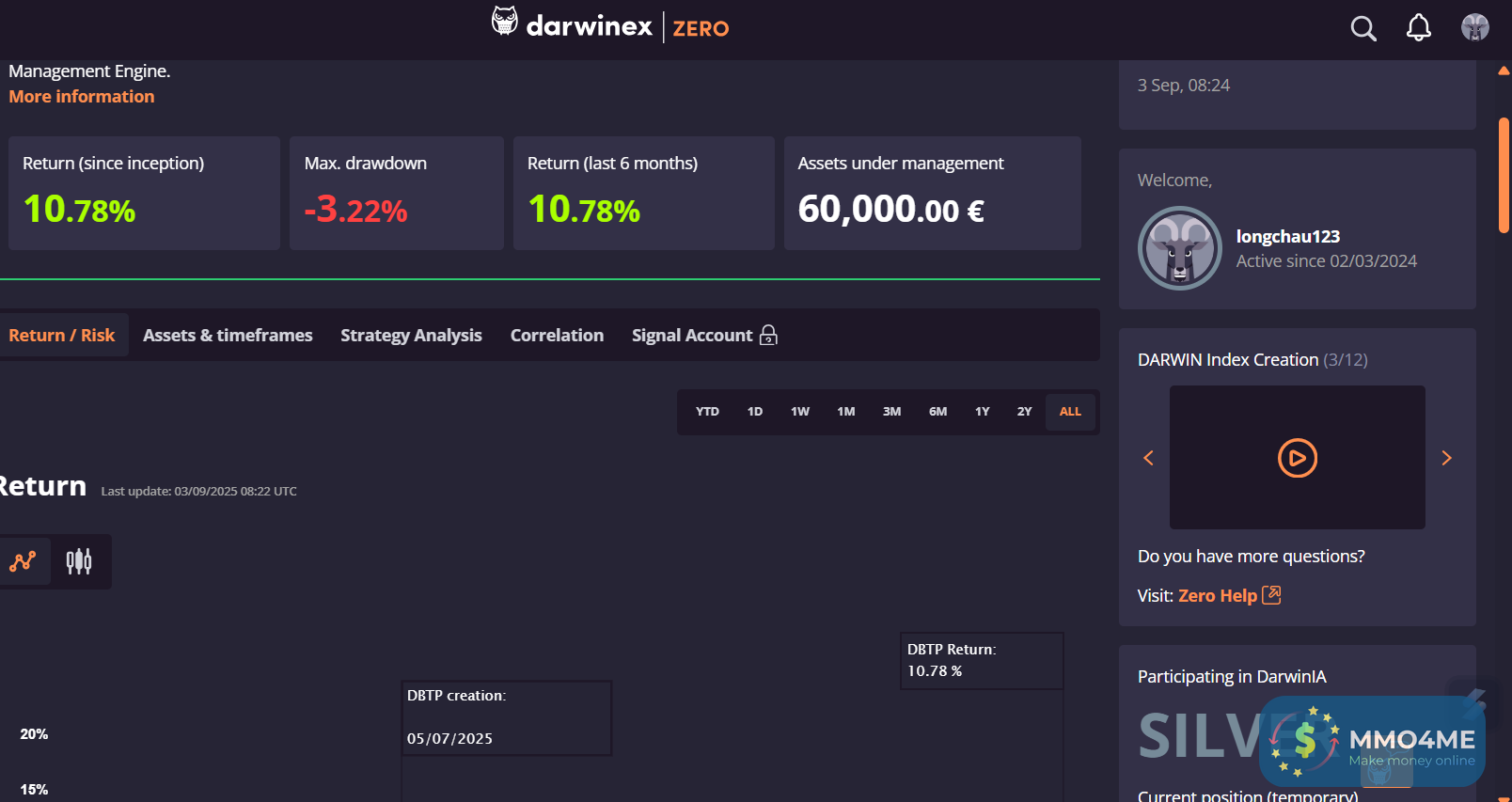
Task: Select the 1M time range
Action: pyautogui.click(x=846, y=412)
